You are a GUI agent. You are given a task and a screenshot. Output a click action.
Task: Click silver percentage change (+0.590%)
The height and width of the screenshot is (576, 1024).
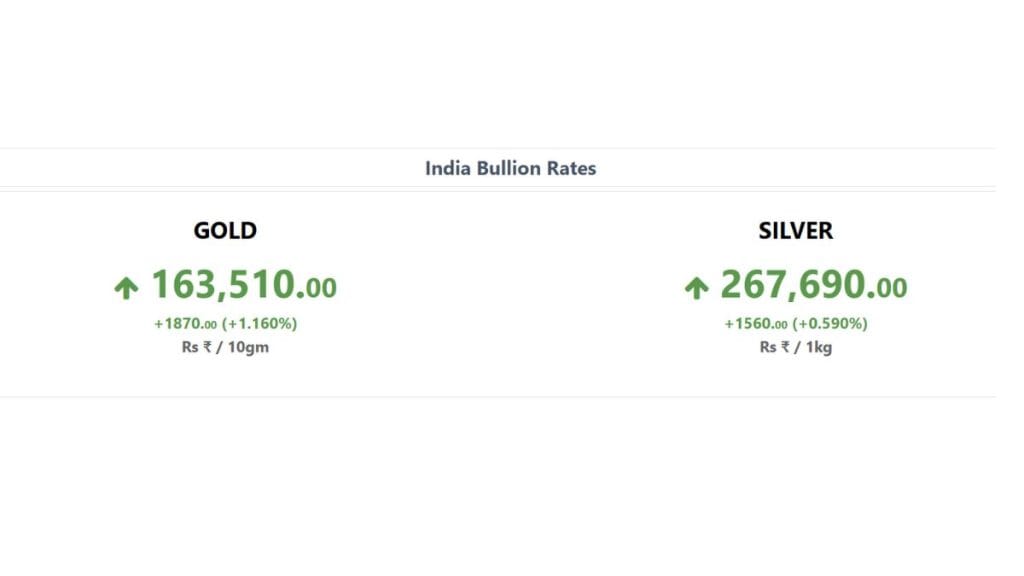coord(829,323)
